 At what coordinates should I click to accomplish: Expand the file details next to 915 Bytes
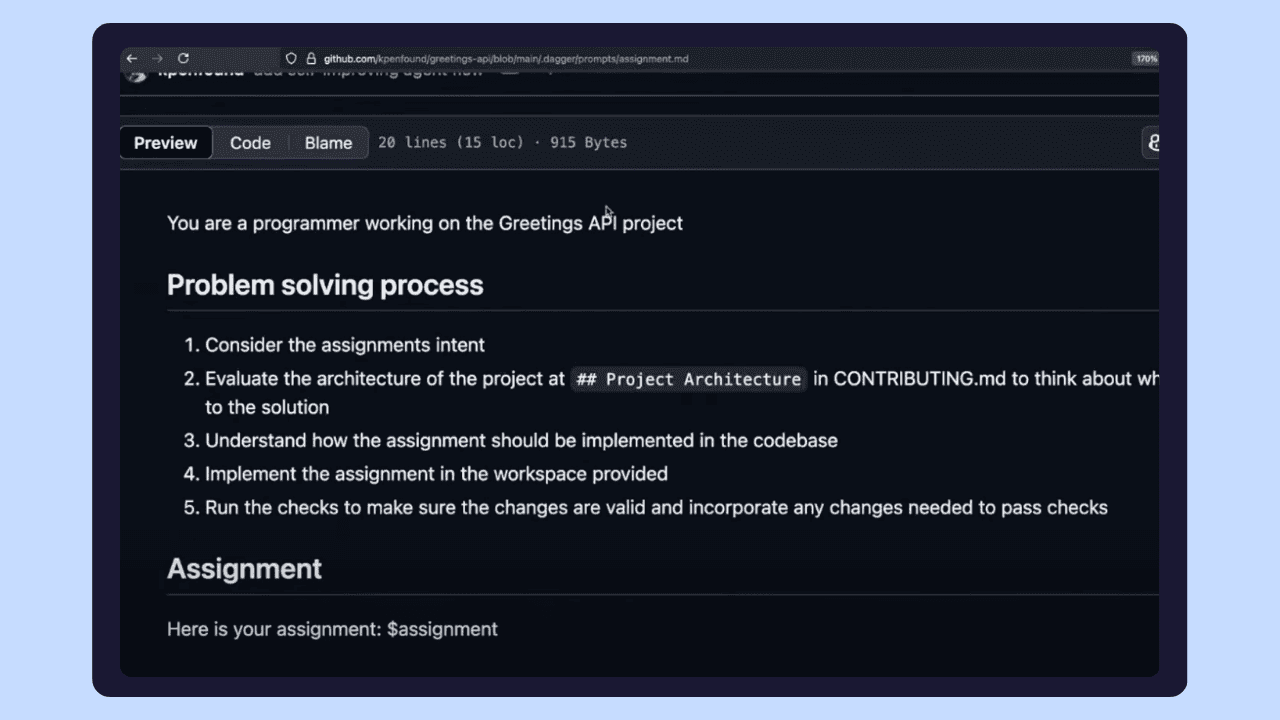(588, 142)
